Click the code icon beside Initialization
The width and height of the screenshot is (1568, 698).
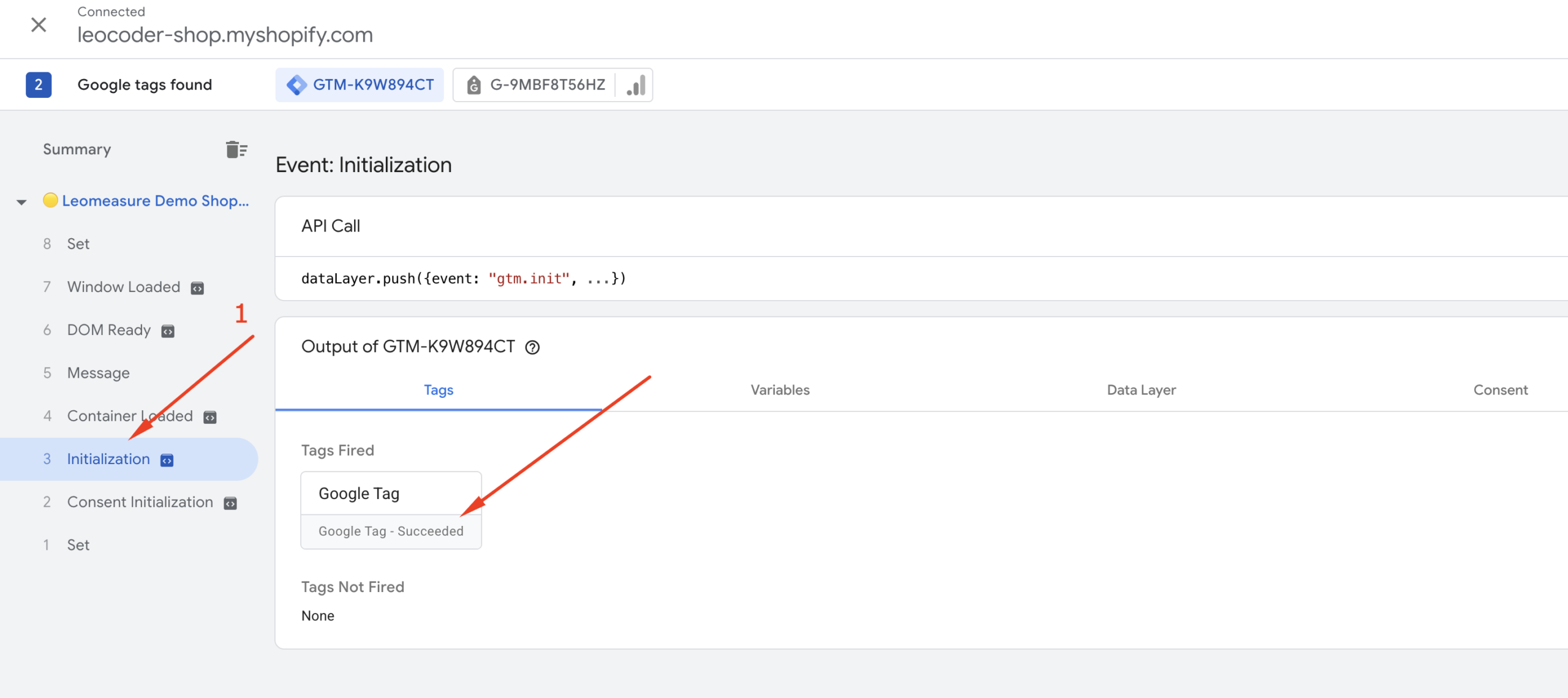coord(167,460)
